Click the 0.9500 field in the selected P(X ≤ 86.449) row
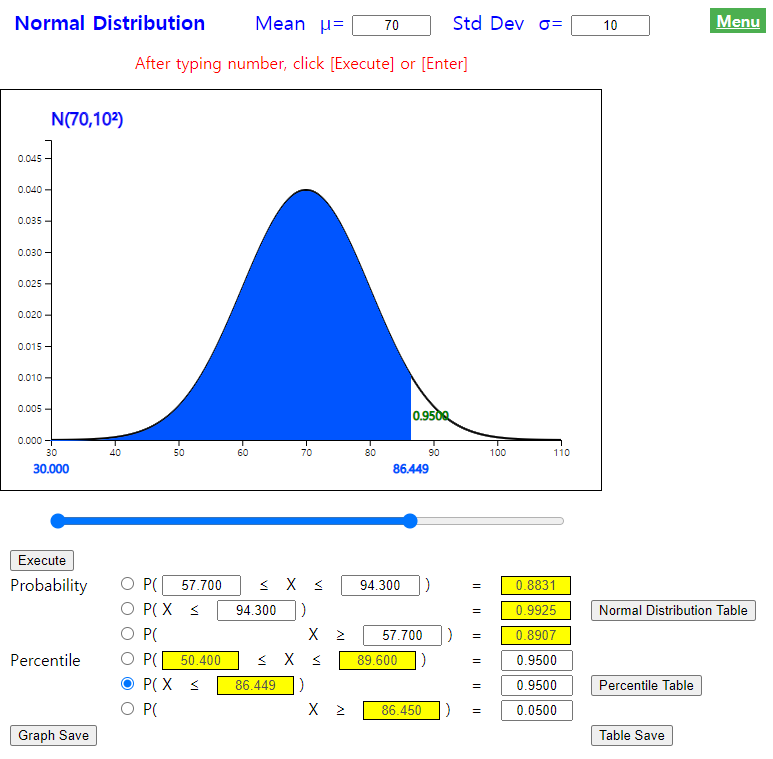 coord(537,686)
